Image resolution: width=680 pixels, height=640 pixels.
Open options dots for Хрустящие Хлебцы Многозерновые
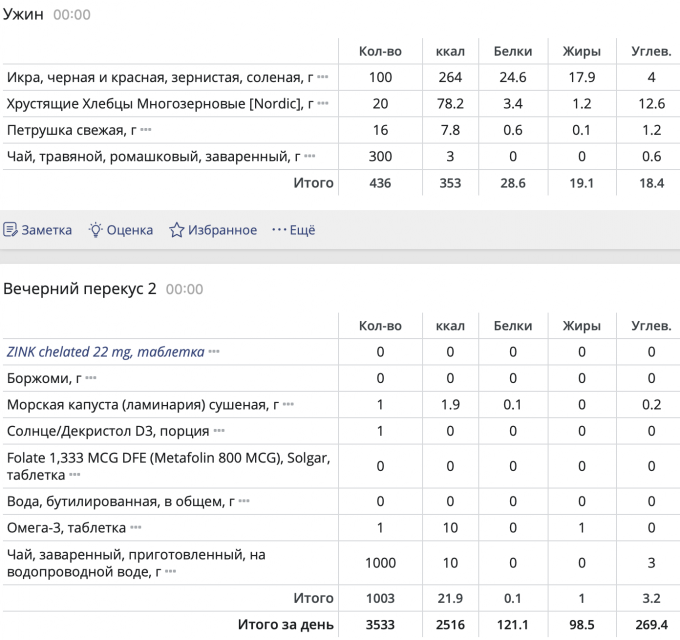pos(322,104)
